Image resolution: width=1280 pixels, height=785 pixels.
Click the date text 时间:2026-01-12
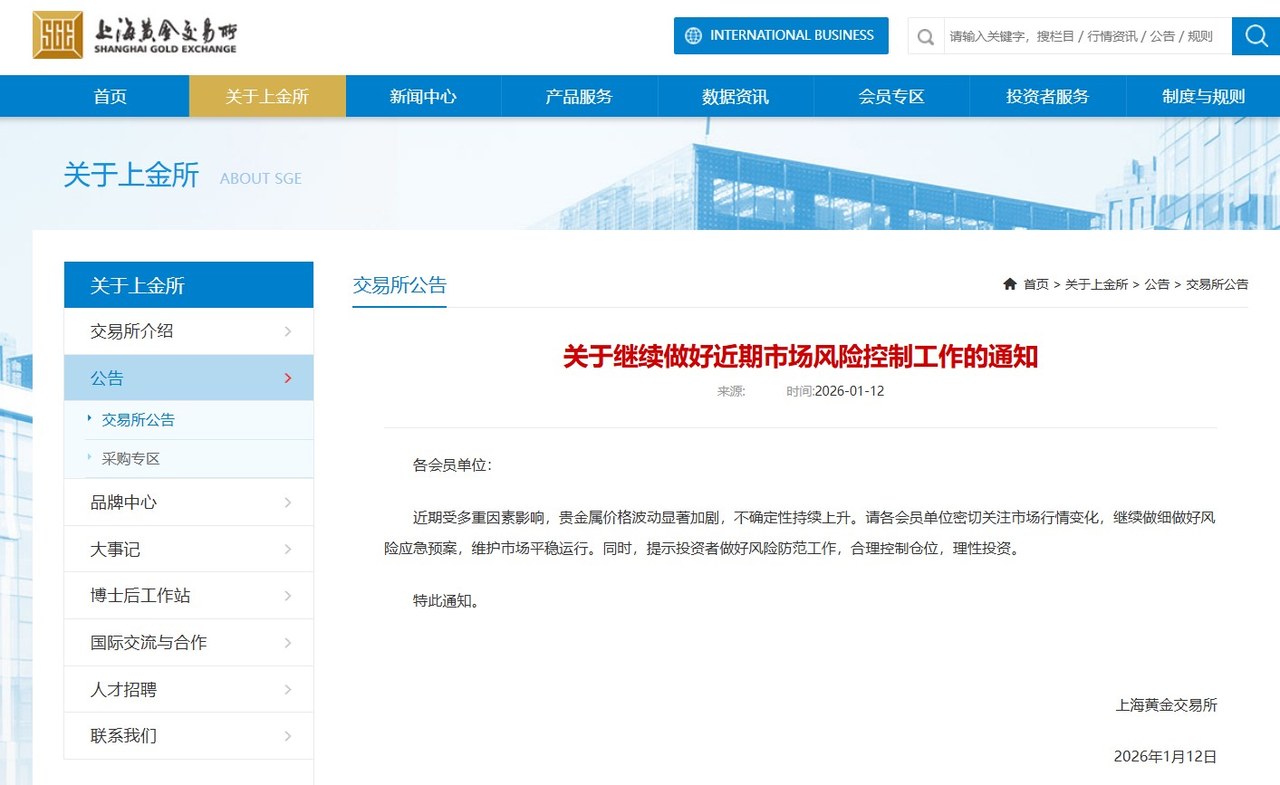(835, 391)
